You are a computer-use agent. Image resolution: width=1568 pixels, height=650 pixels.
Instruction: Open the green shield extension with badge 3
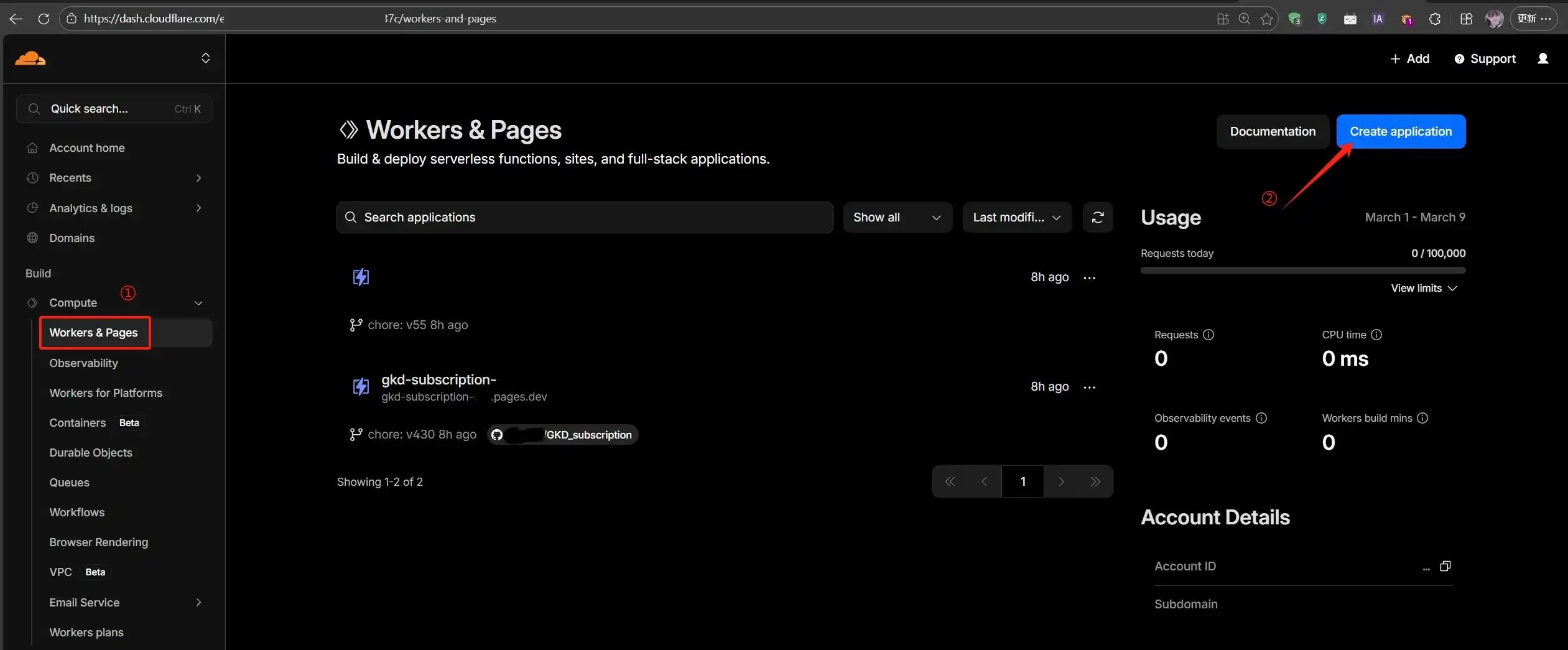1295,19
